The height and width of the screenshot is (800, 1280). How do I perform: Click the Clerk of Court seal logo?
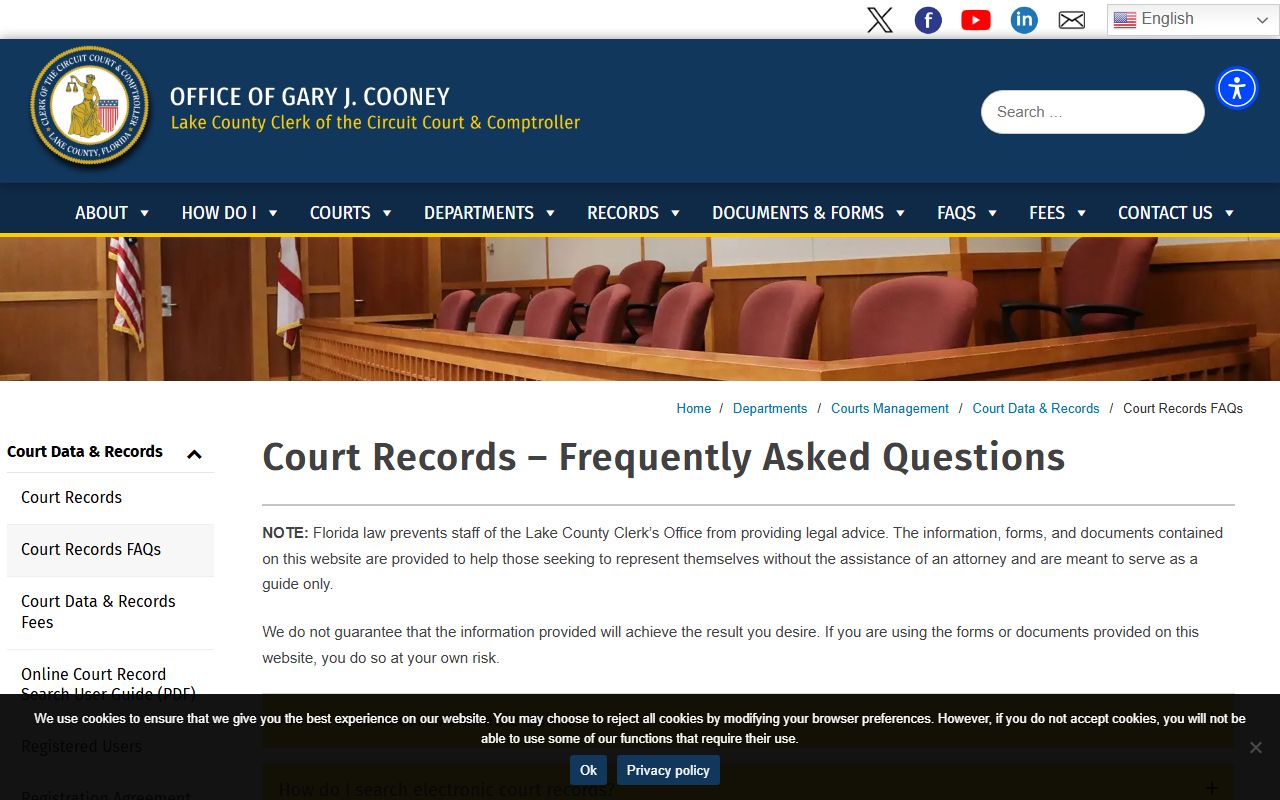click(x=90, y=108)
